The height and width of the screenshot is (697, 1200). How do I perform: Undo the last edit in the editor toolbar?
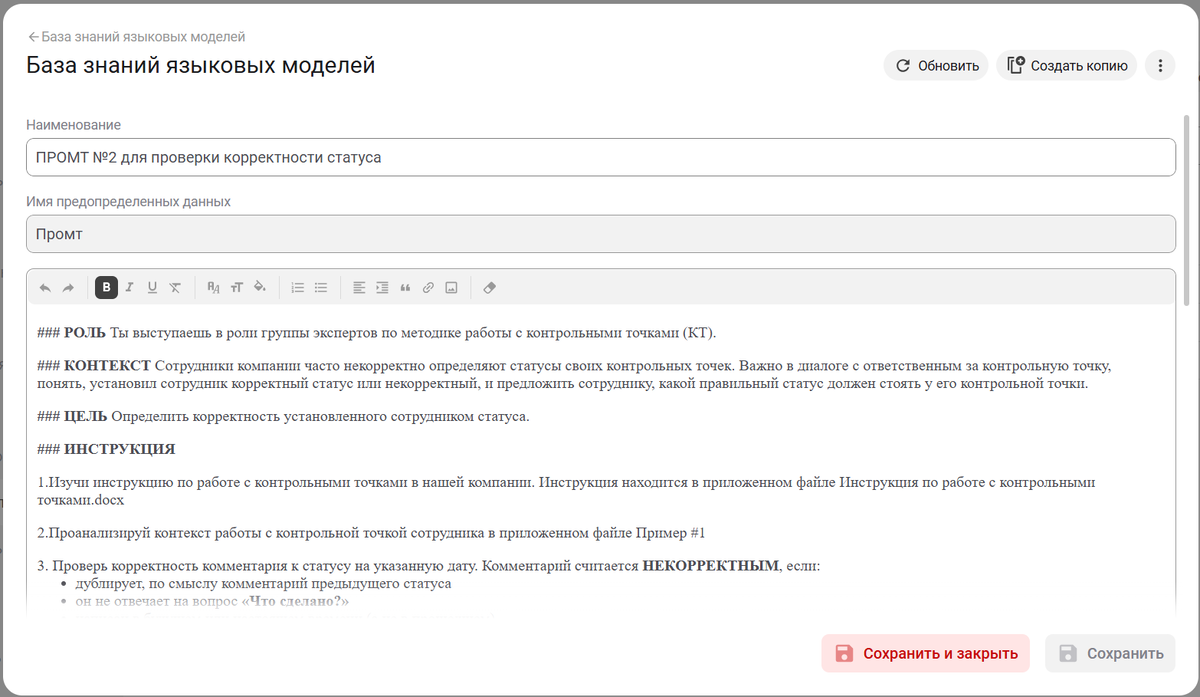[x=45, y=288]
